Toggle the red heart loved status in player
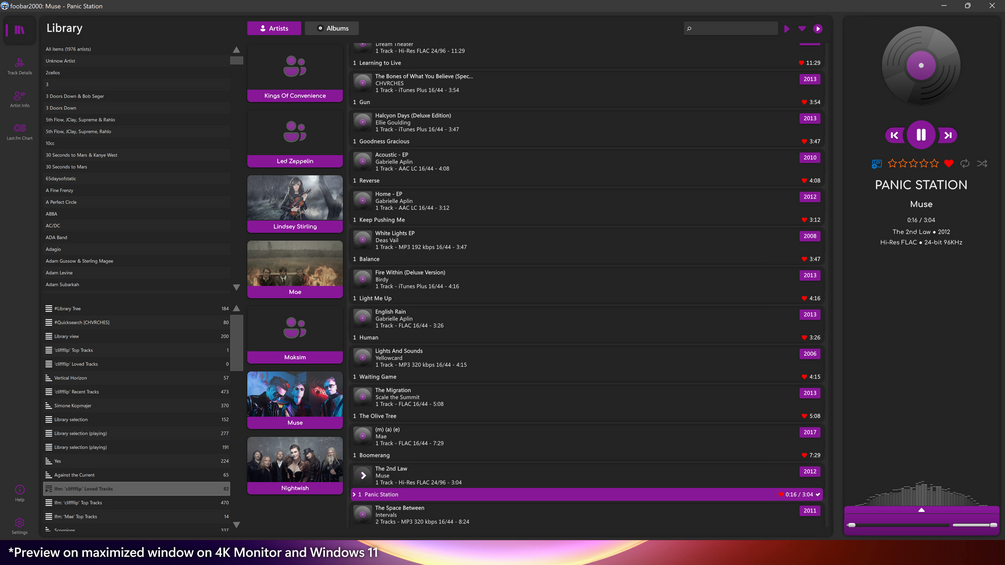 click(949, 163)
